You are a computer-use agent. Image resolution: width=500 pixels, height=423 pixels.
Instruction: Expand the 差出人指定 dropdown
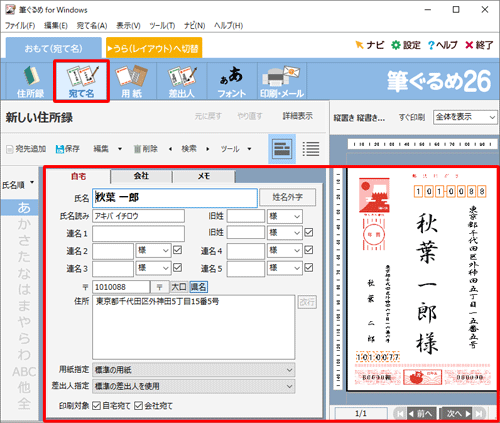[194, 386]
